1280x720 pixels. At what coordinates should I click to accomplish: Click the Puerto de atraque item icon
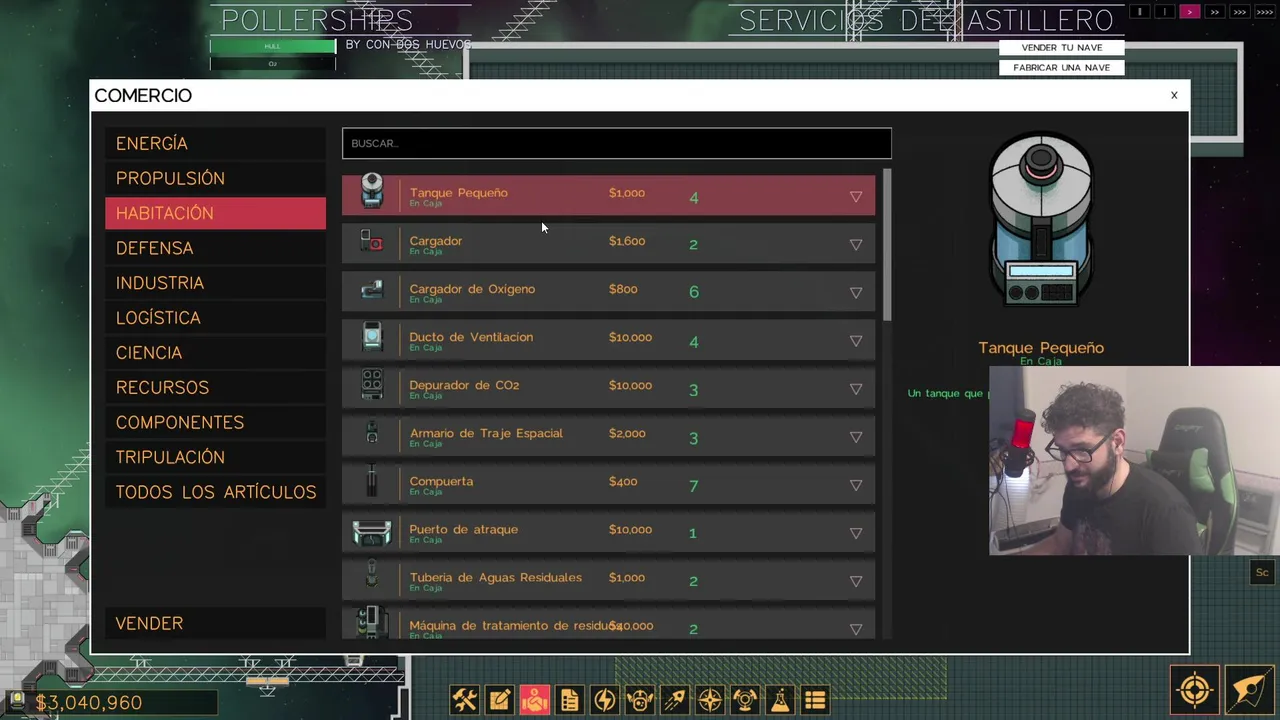click(x=372, y=532)
